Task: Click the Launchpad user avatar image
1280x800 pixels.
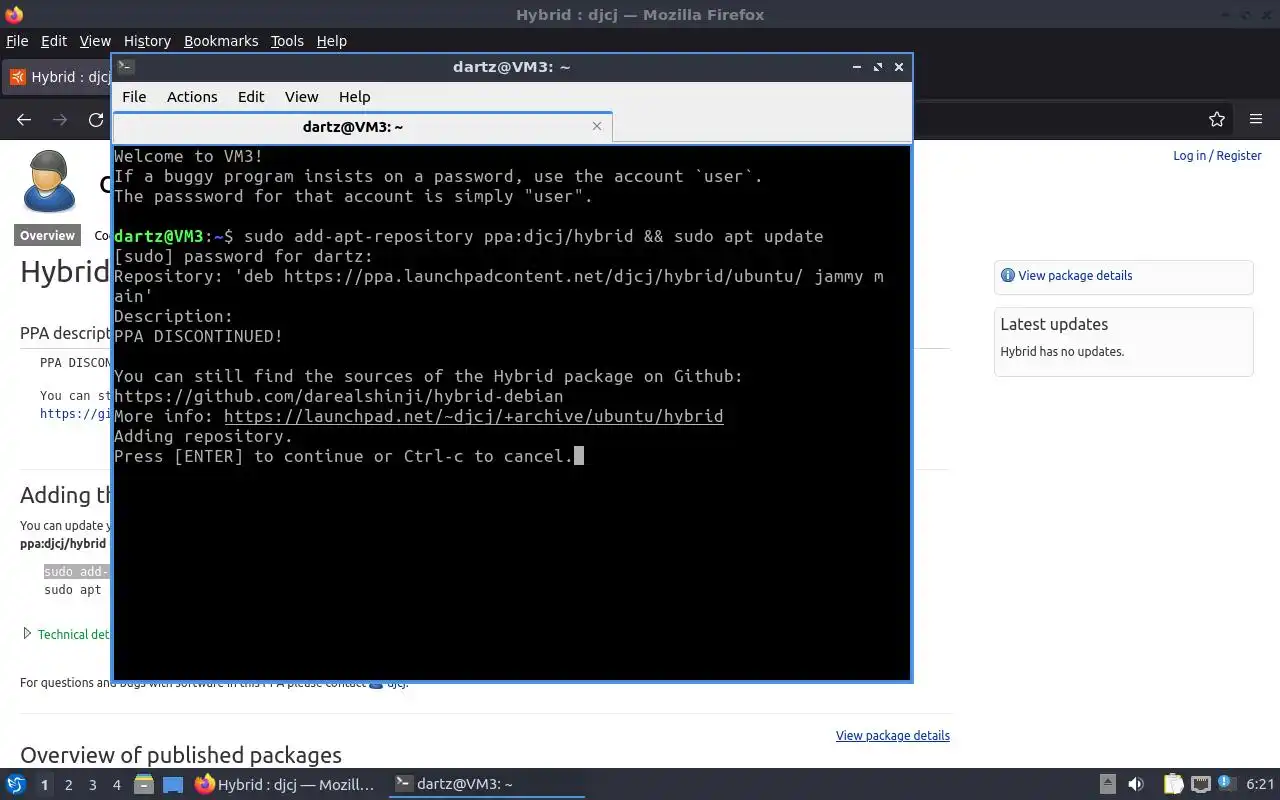Action: [49, 181]
